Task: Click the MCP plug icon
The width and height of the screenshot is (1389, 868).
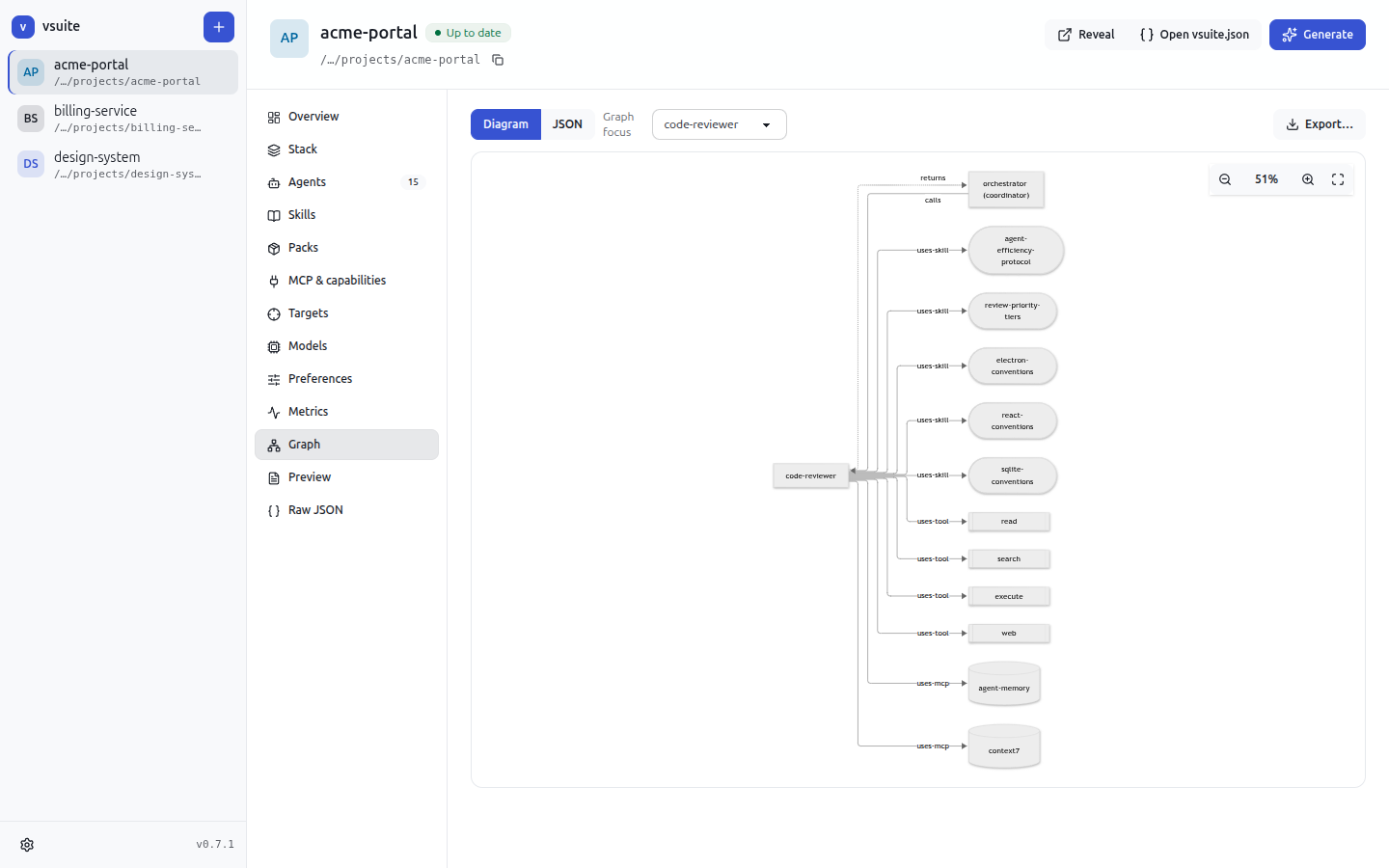Action: click(x=274, y=281)
